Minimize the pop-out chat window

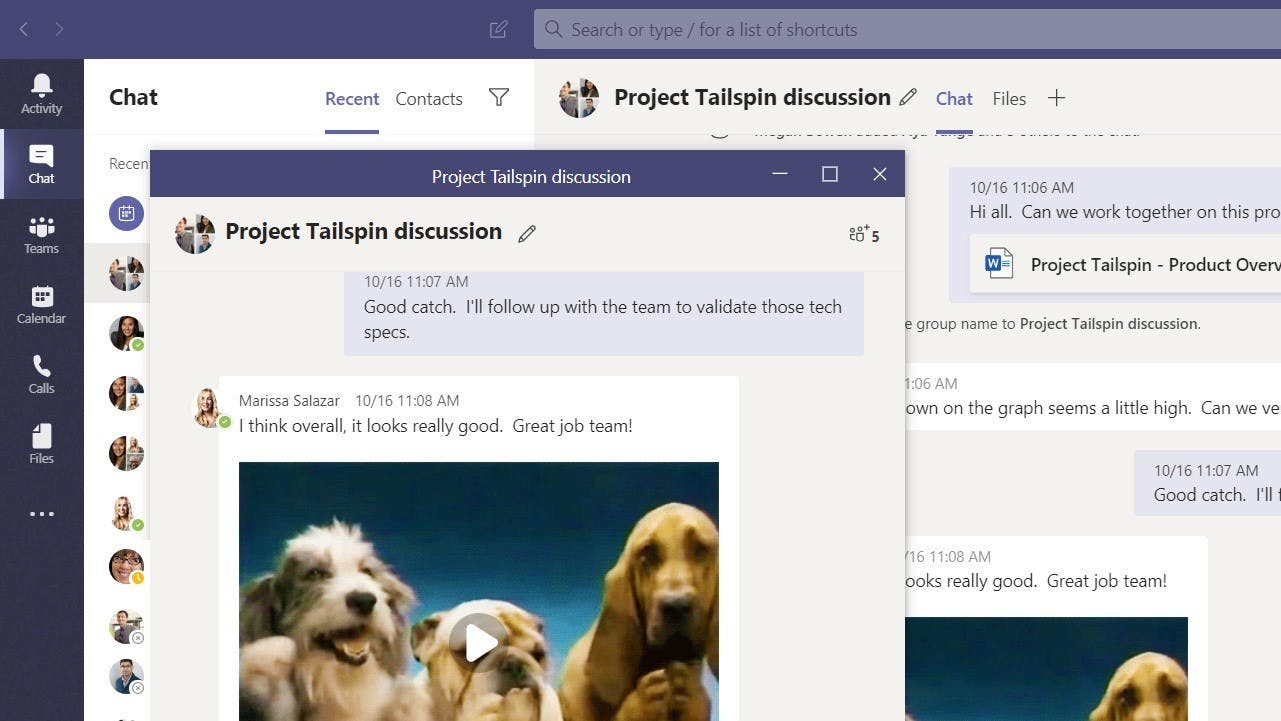coord(780,174)
